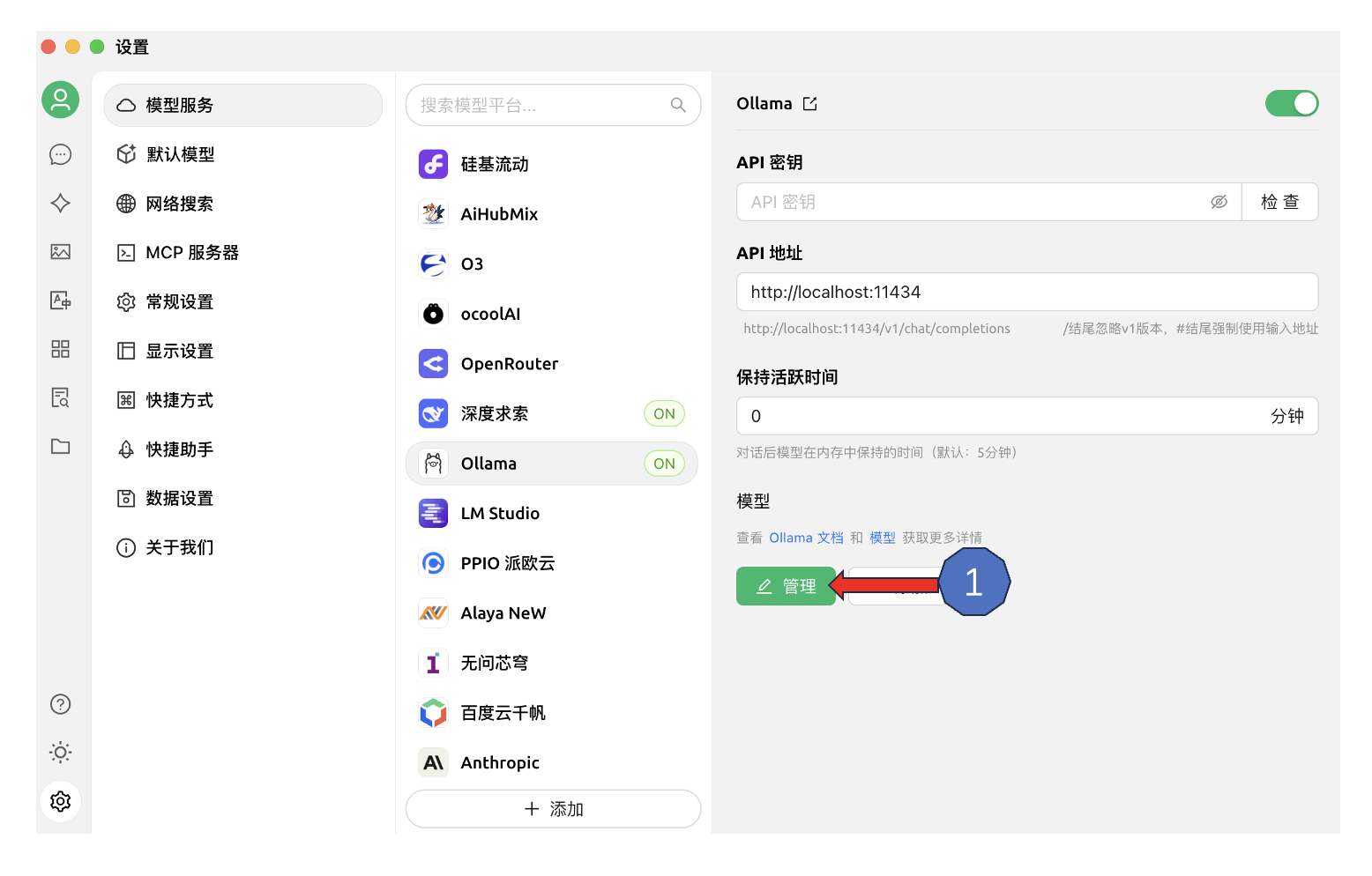Select the Anthropic provider icon
This screenshot has height=876, width=1372.
433,762
